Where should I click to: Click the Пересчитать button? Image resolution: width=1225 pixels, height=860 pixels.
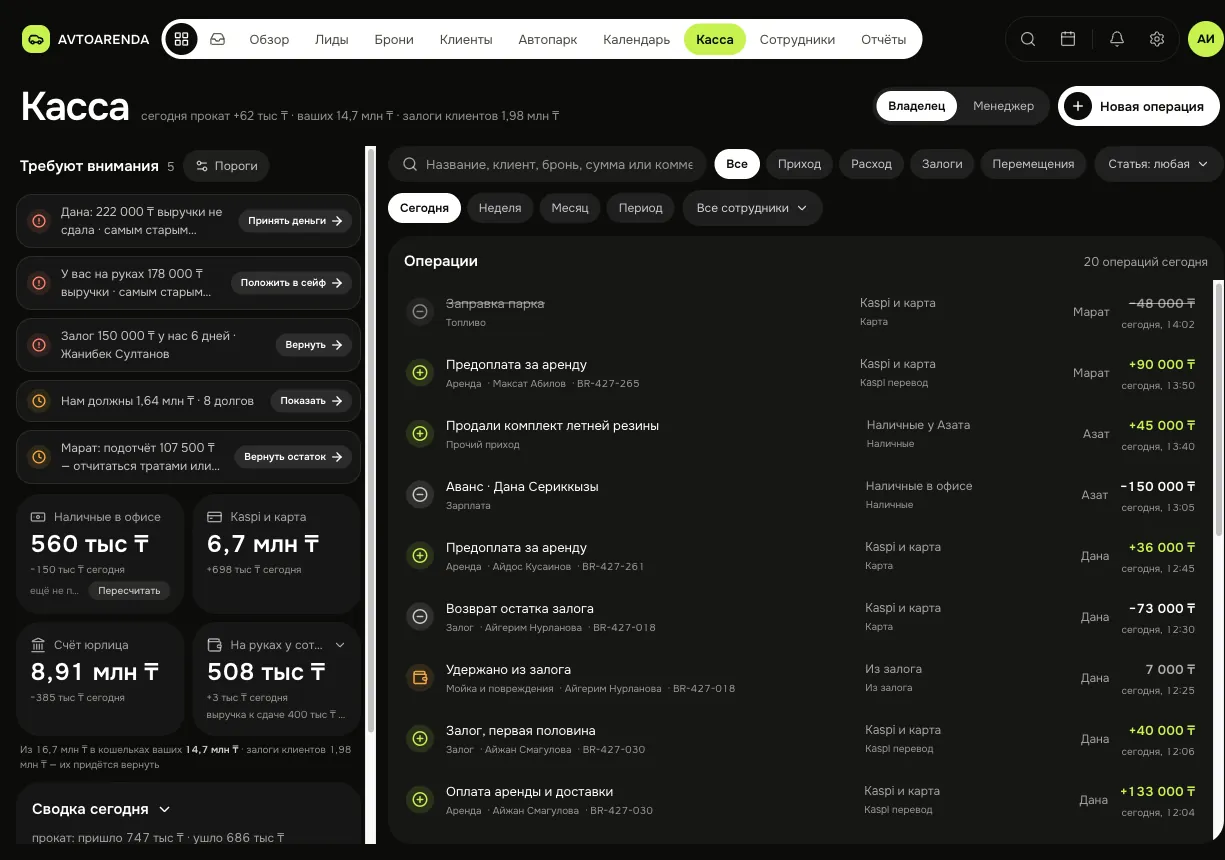(x=129, y=590)
